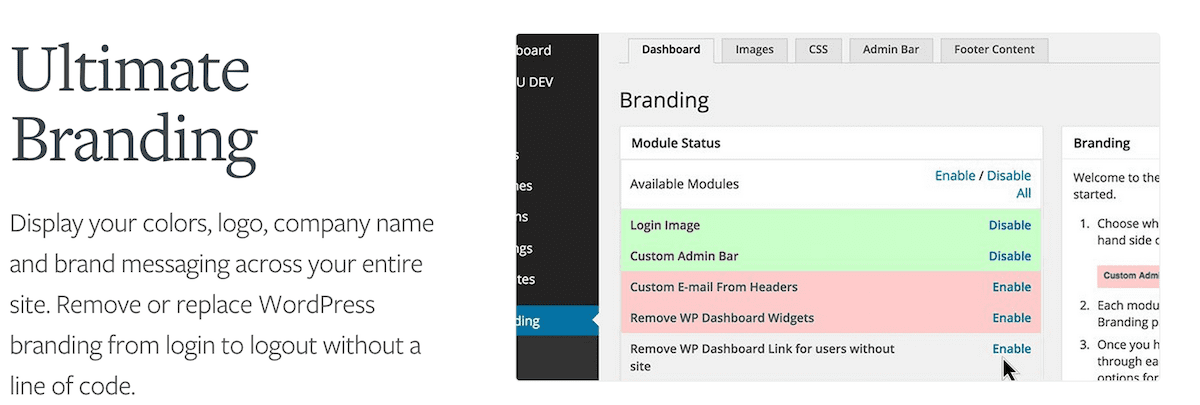Click Disable All for available modules
1200x405 pixels.
point(1009,184)
